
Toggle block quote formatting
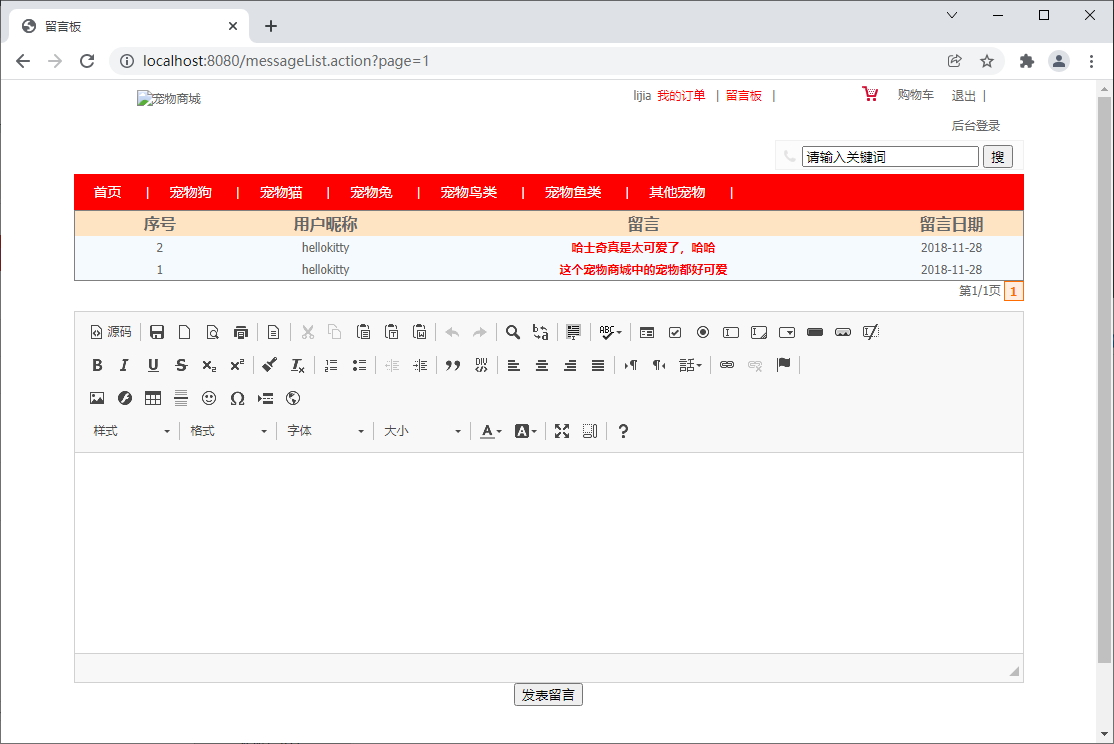(x=453, y=365)
